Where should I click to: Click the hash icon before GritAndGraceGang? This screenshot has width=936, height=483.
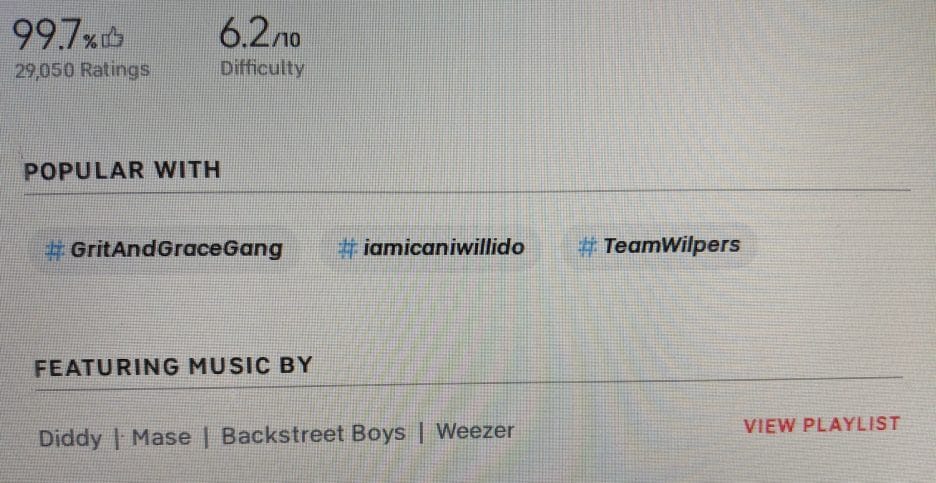[x=55, y=249]
